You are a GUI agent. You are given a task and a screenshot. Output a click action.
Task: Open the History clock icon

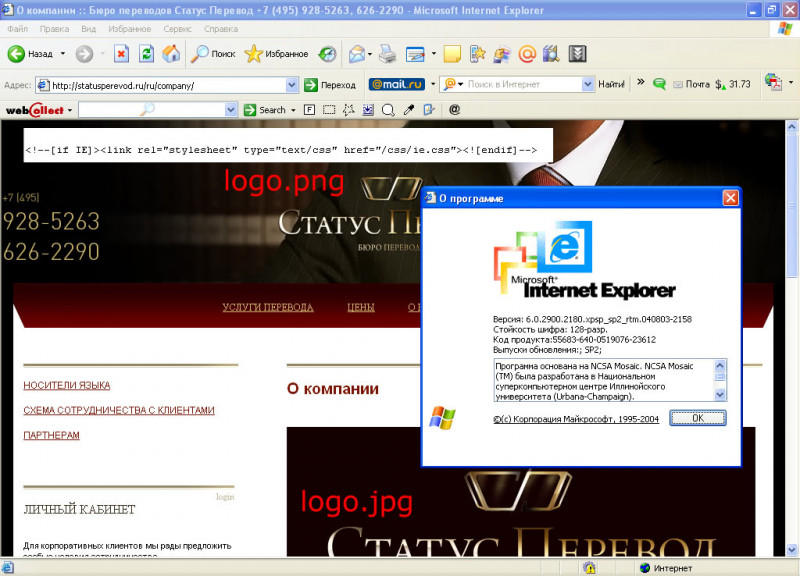327,54
